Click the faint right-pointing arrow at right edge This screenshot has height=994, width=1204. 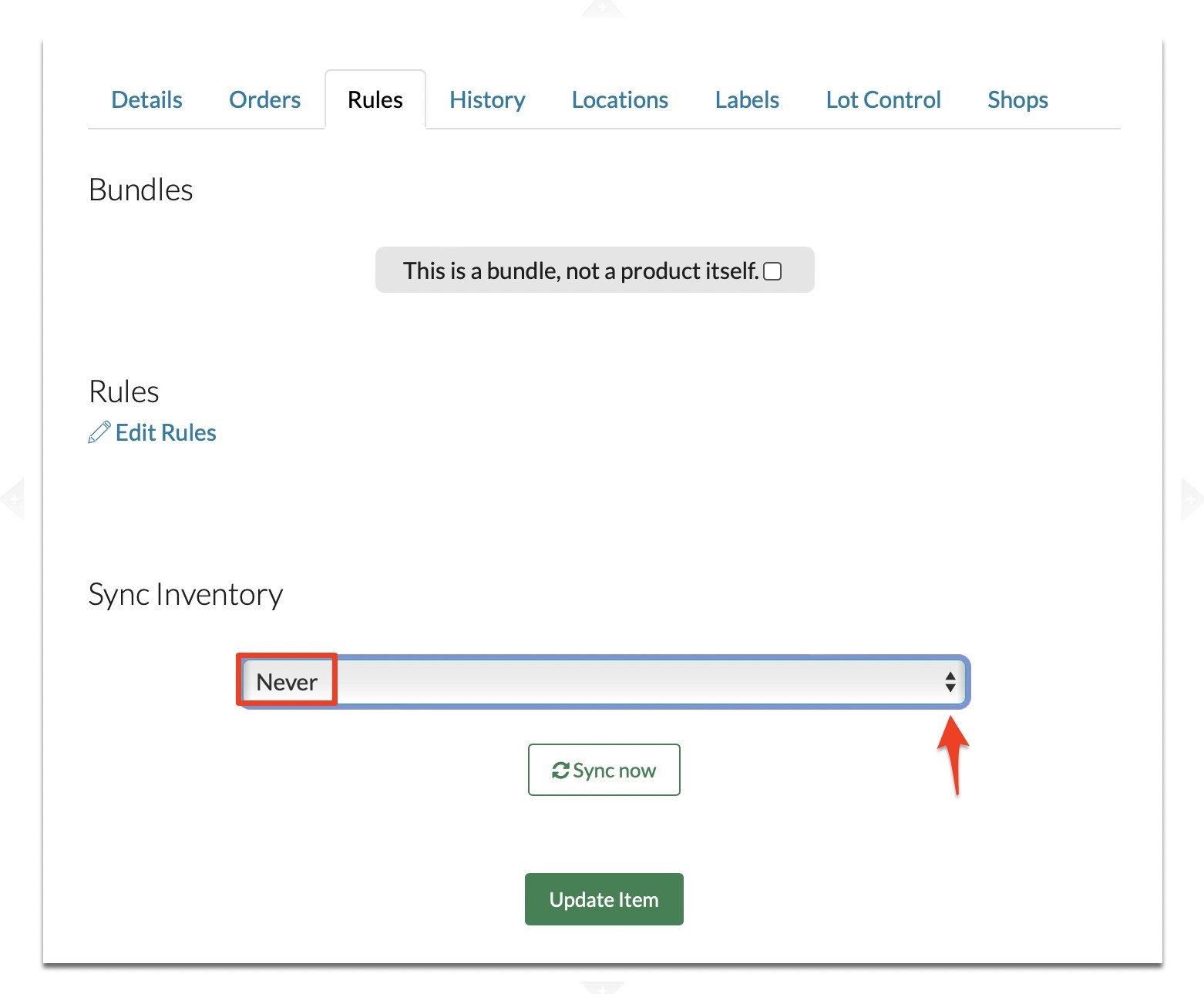click(x=1191, y=499)
